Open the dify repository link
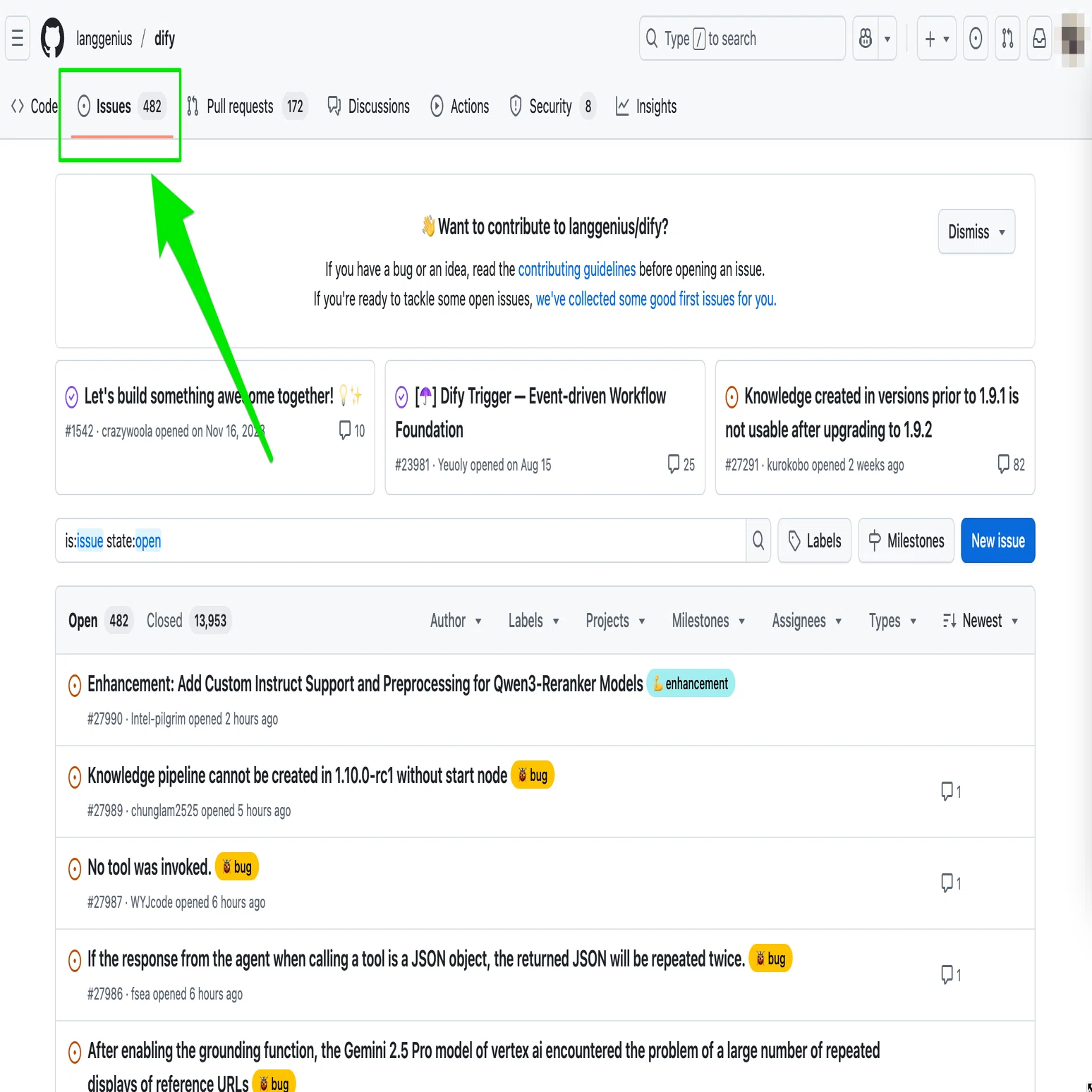Image resolution: width=1092 pixels, height=1092 pixels. 164,39
